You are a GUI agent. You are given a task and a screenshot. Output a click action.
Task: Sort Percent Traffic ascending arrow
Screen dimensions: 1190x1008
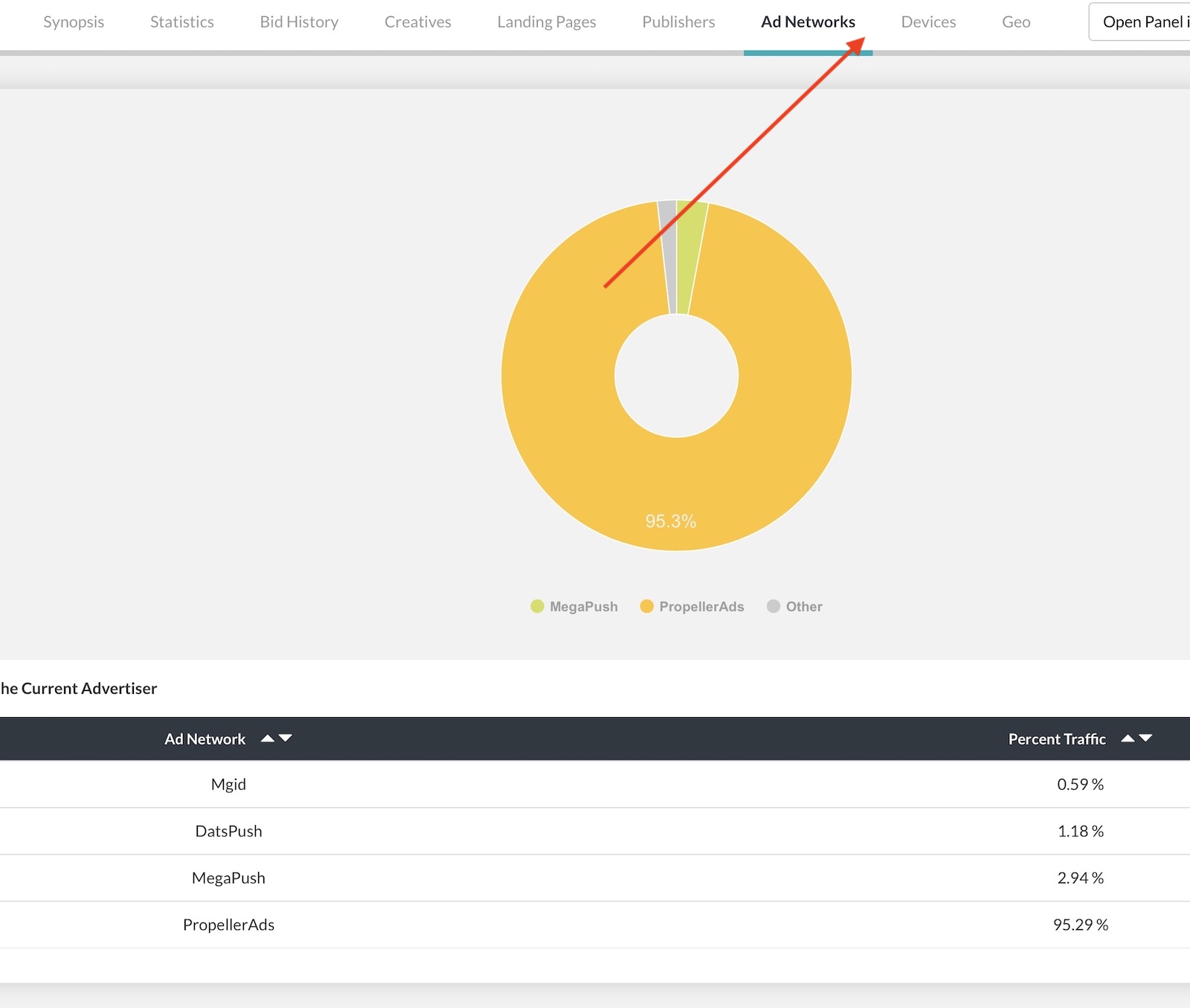click(x=1128, y=739)
